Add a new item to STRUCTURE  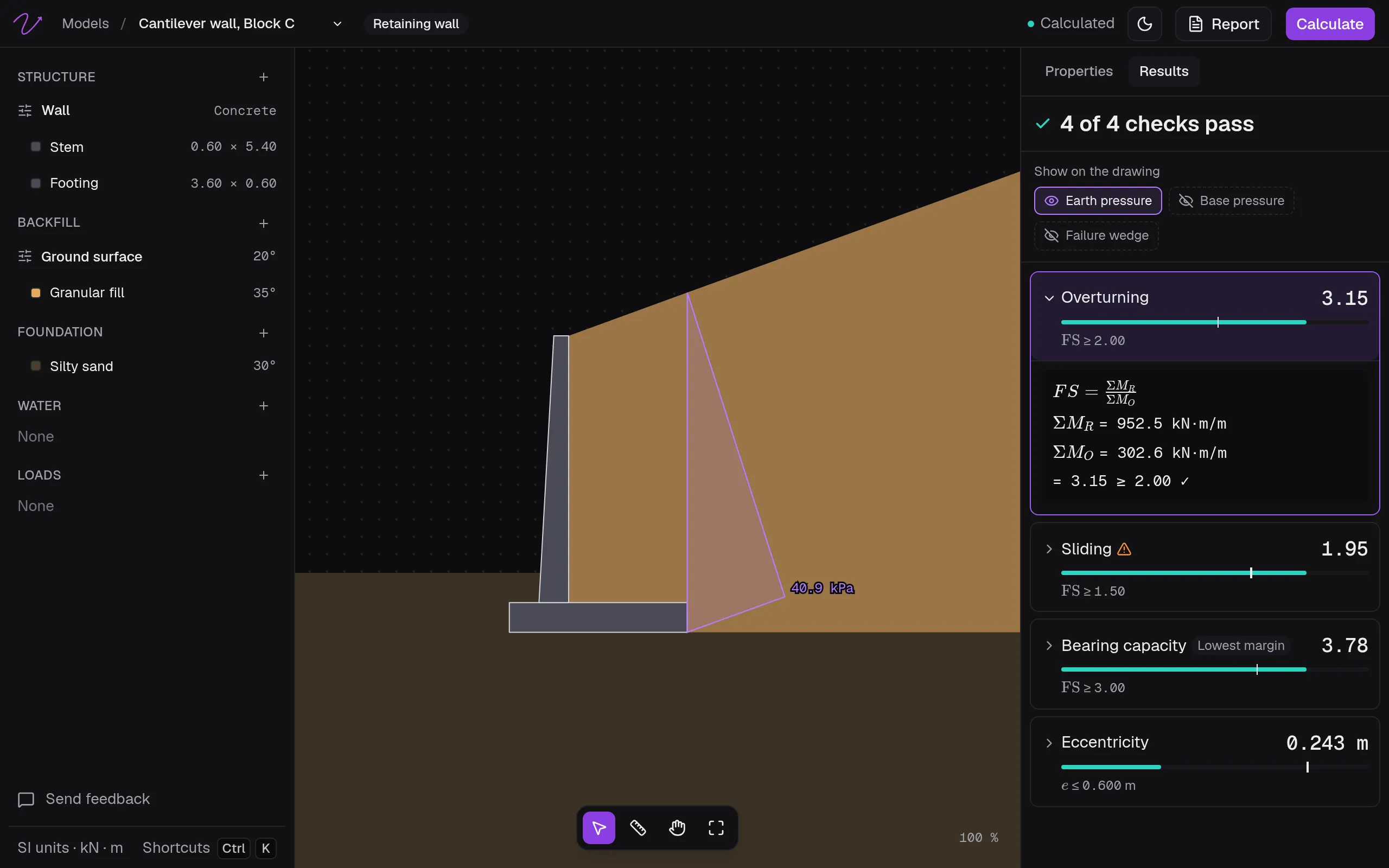click(x=264, y=77)
